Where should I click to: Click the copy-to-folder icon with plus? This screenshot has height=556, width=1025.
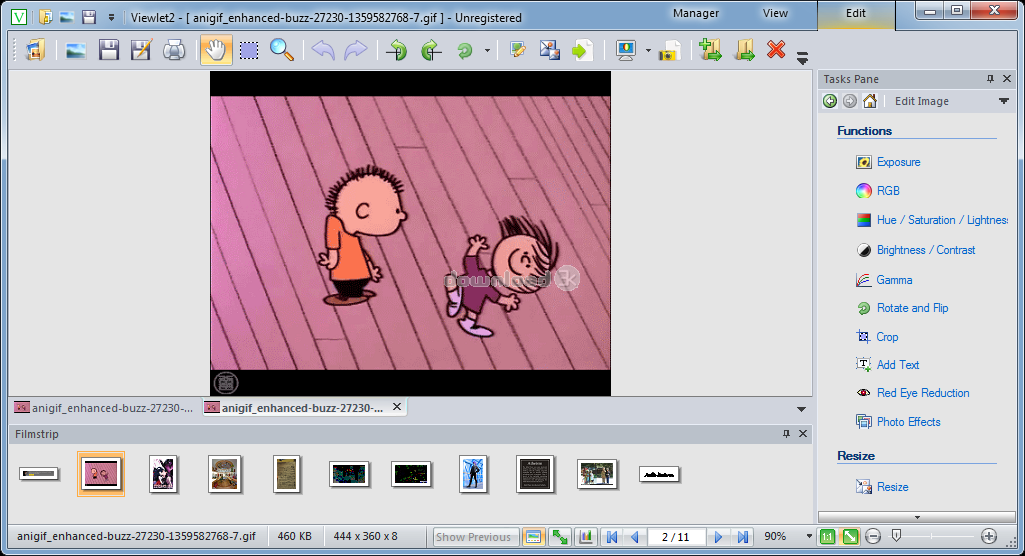(x=710, y=50)
